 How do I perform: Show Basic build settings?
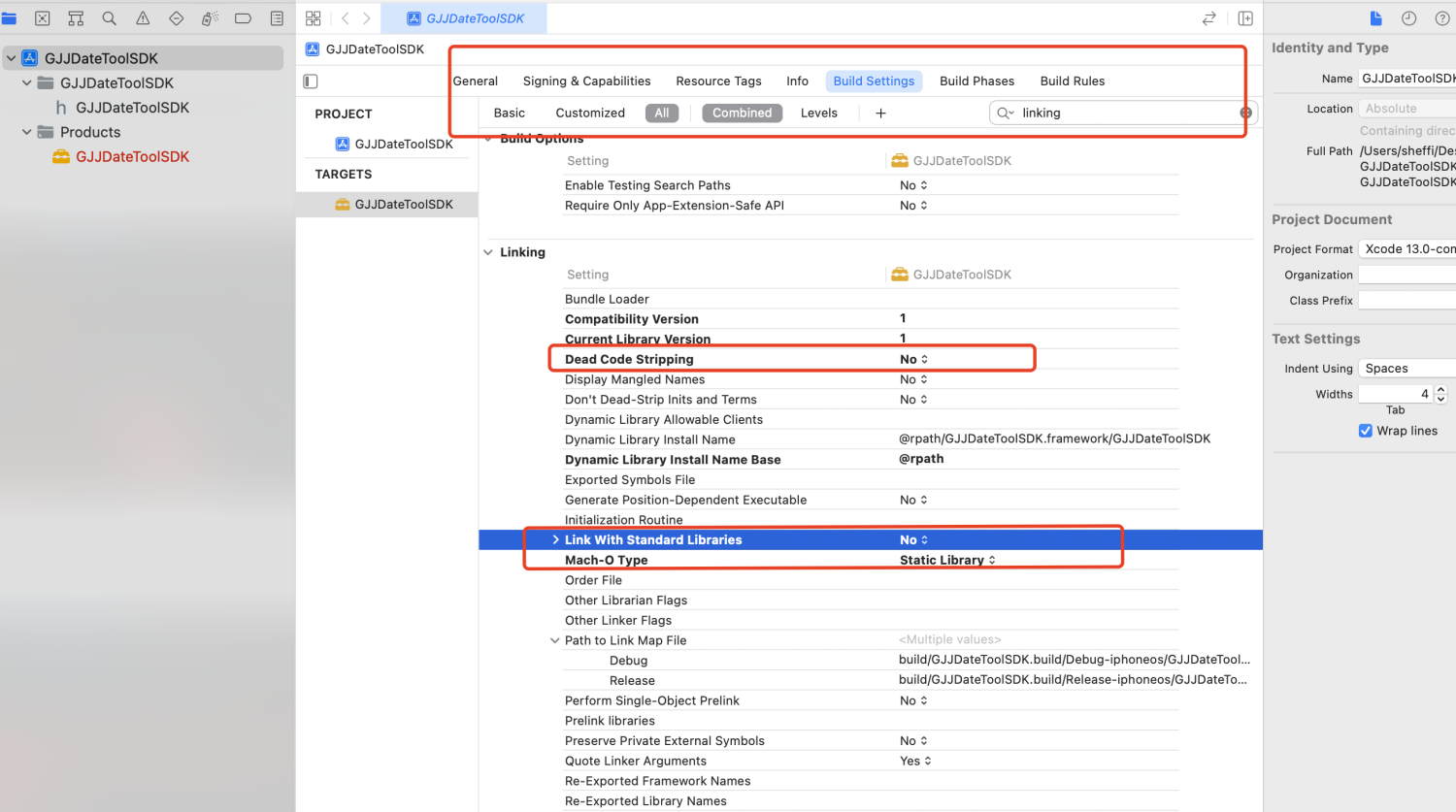click(509, 114)
